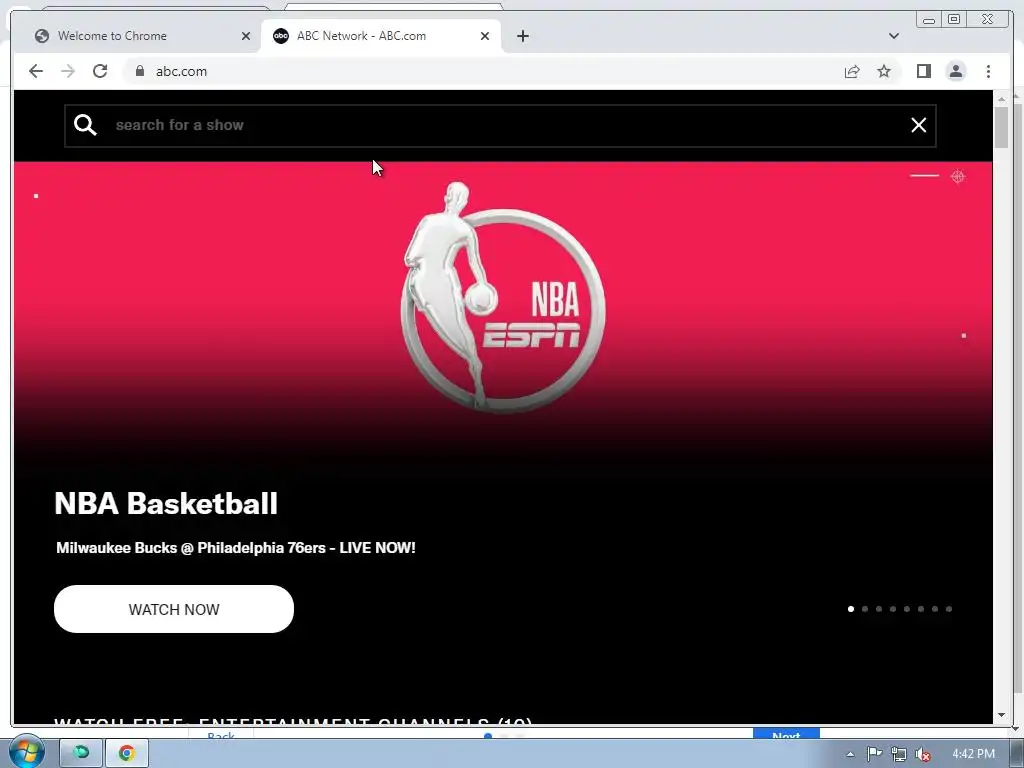
Task: Open a new tab with the plus button
Action: 522,36
